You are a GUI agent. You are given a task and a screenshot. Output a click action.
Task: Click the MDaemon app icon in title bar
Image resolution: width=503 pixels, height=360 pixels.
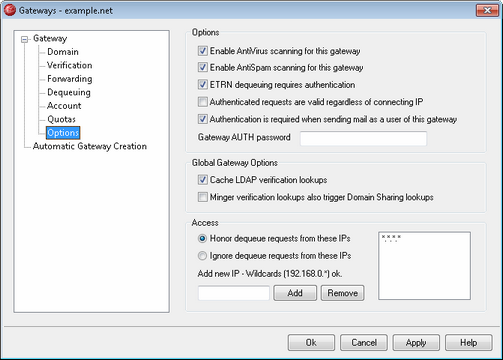(10, 10)
